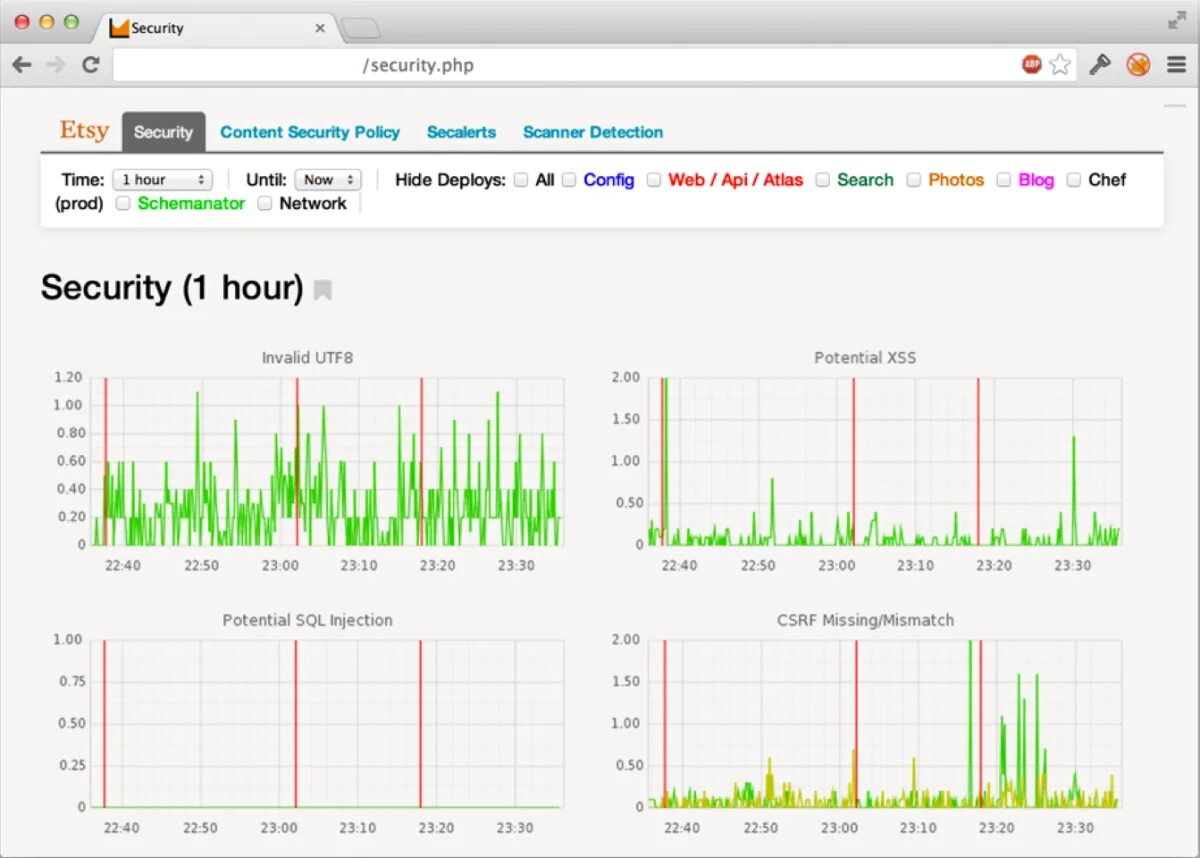Bookmark this page with the star icon
This screenshot has width=1200, height=858.
(x=1060, y=65)
